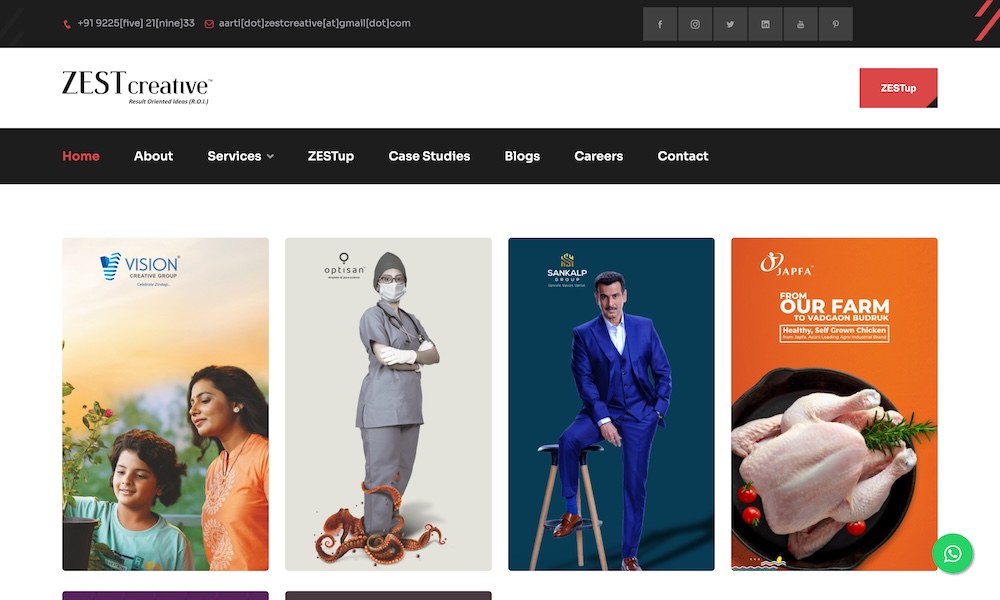Visit the LinkedIn social icon
Screen dimensions: 1000x600
point(765,24)
